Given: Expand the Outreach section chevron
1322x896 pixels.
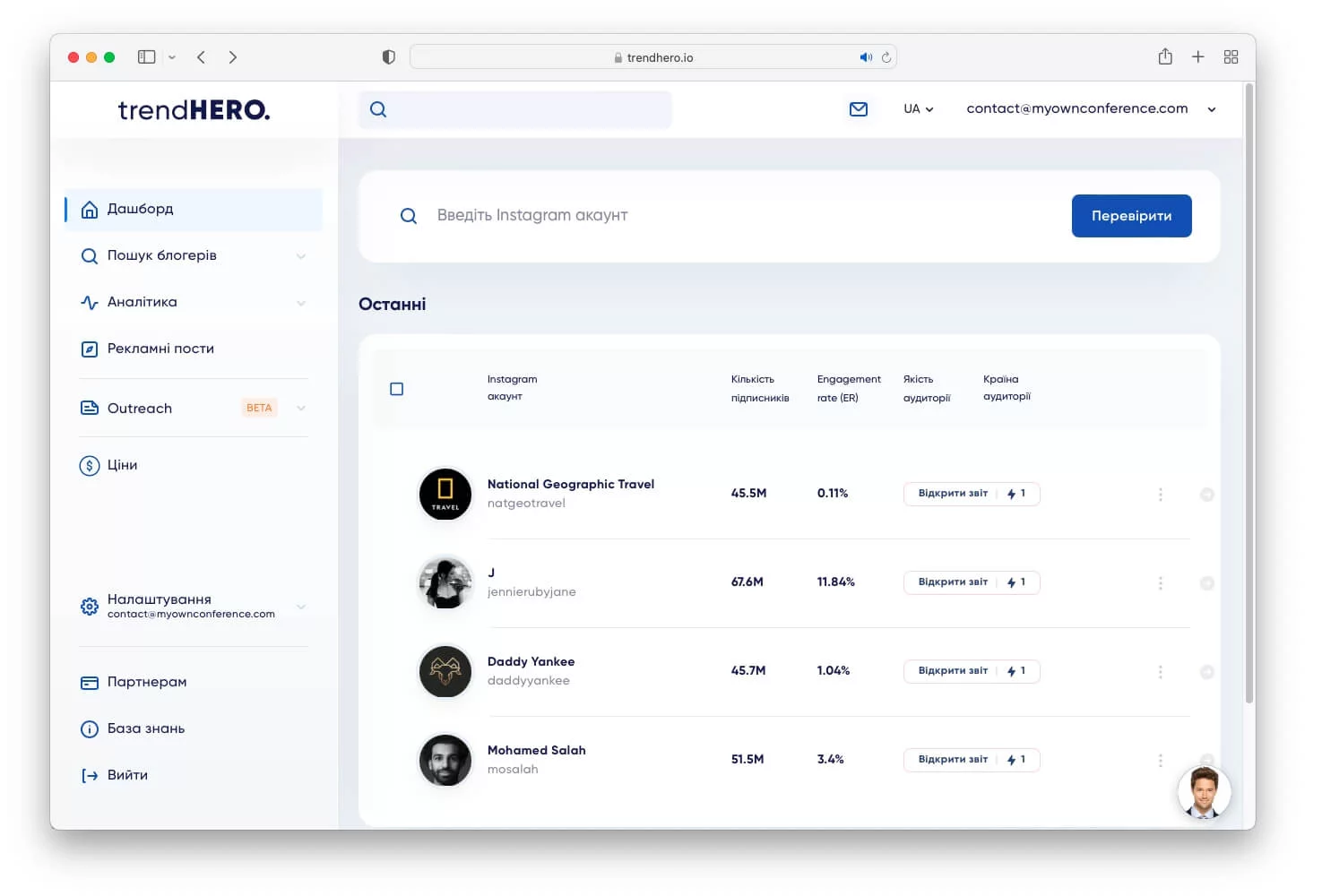Looking at the screenshot, I should pos(301,408).
